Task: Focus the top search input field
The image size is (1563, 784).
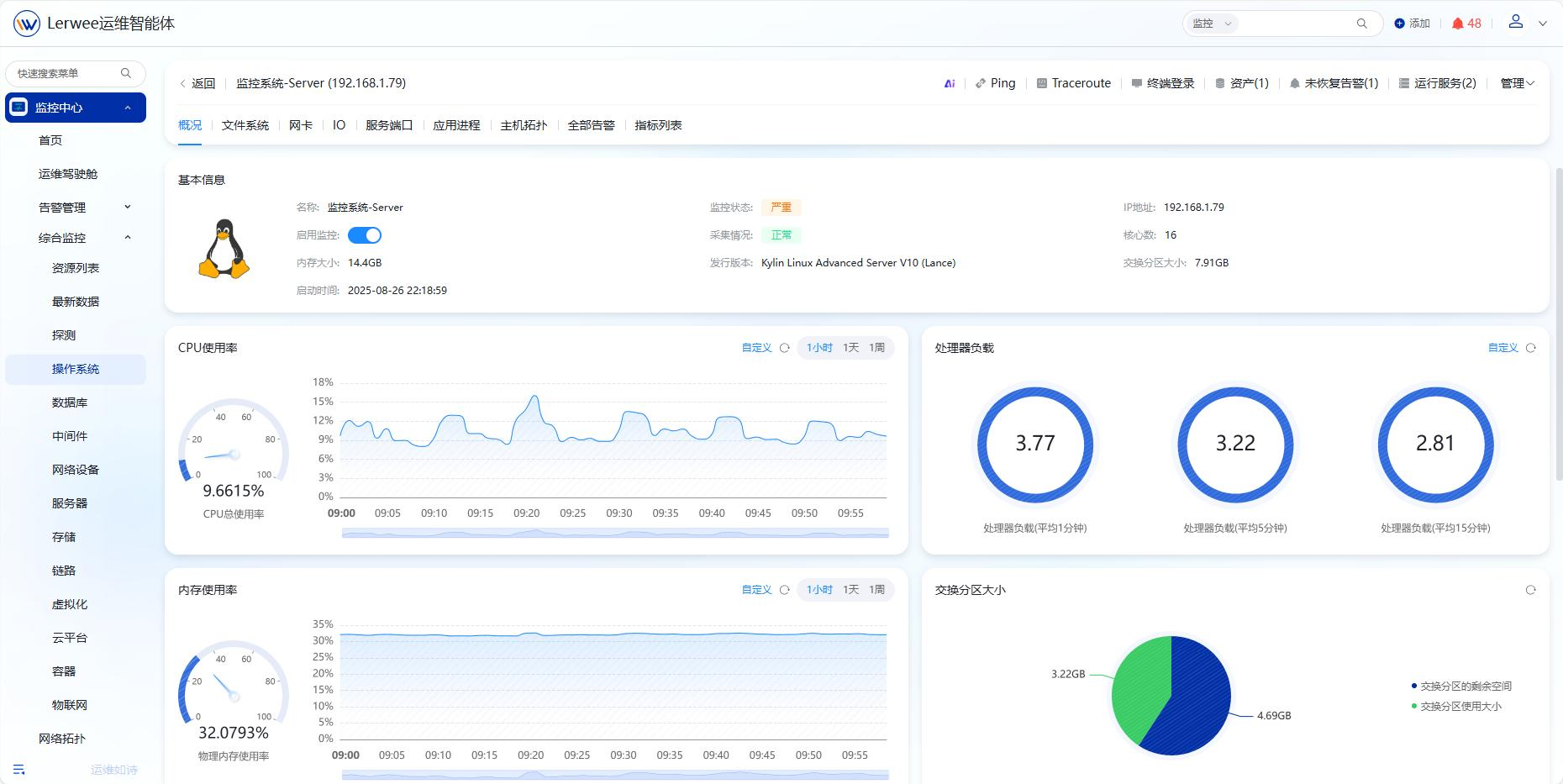Action: (1294, 24)
